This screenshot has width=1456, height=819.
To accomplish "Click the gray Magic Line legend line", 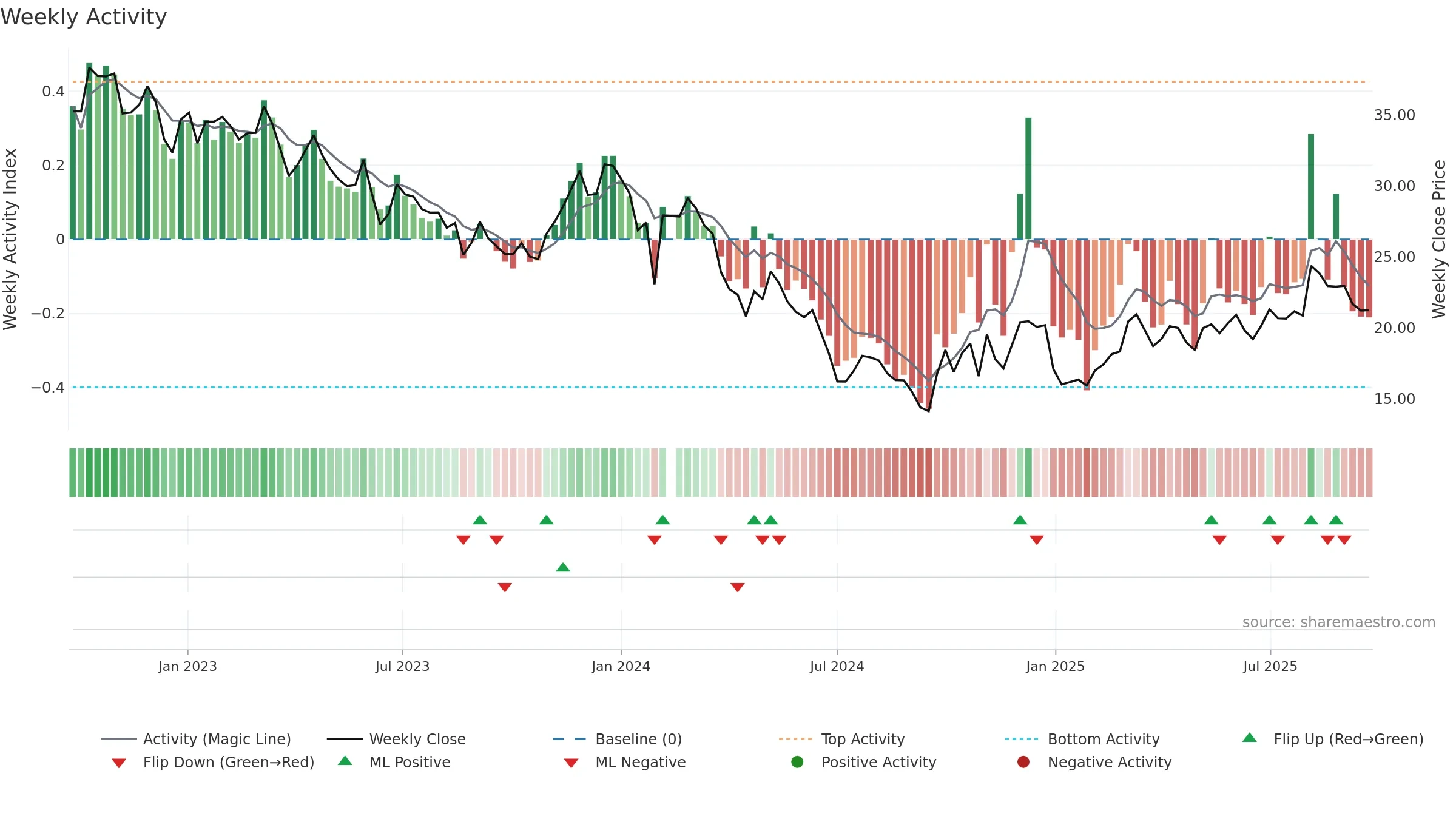I will point(118,739).
